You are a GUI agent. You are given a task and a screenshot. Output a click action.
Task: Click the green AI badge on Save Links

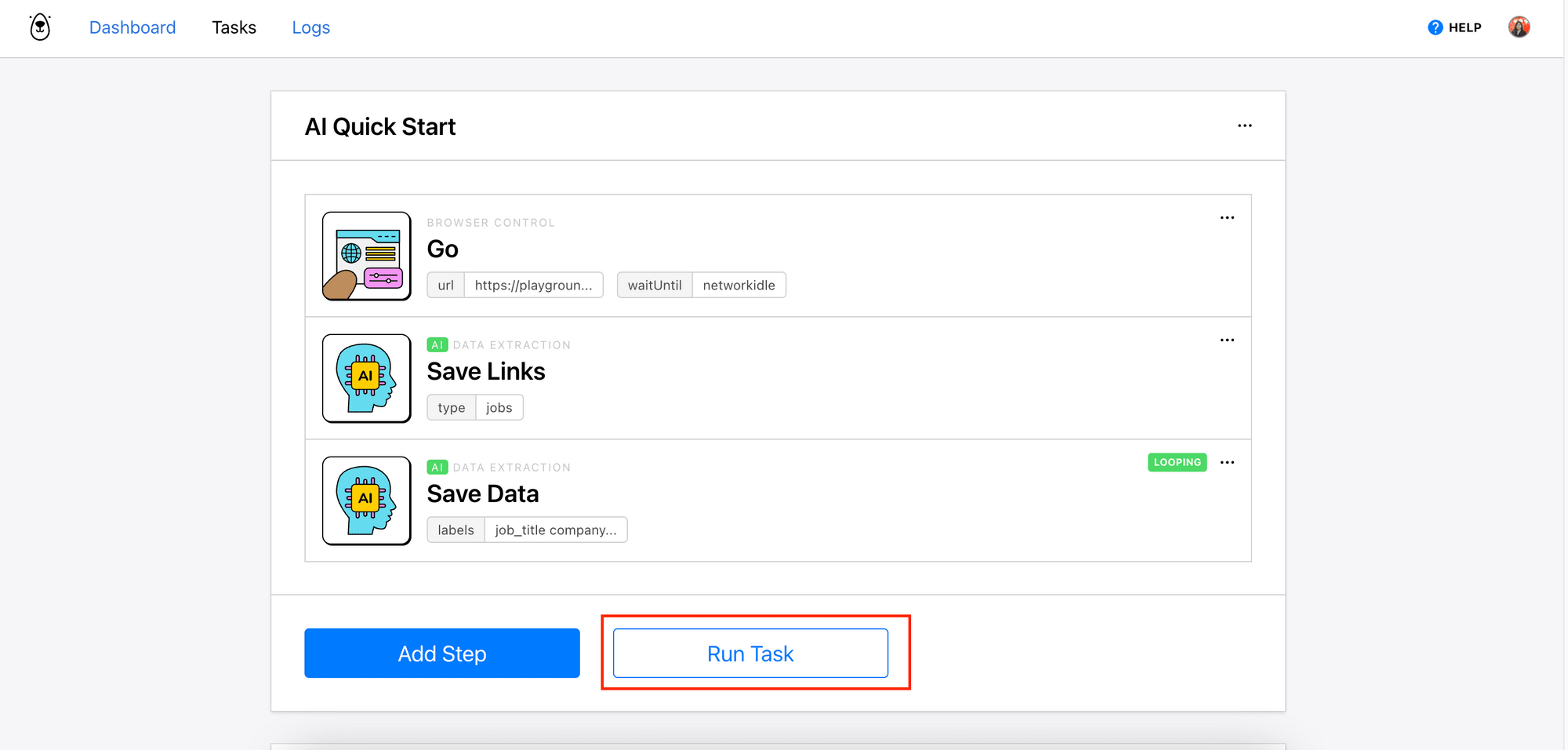tap(437, 344)
